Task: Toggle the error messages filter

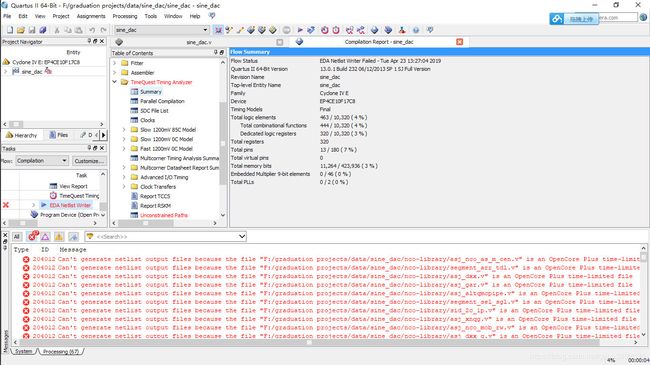Action: pyautogui.click(x=32, y=236)
